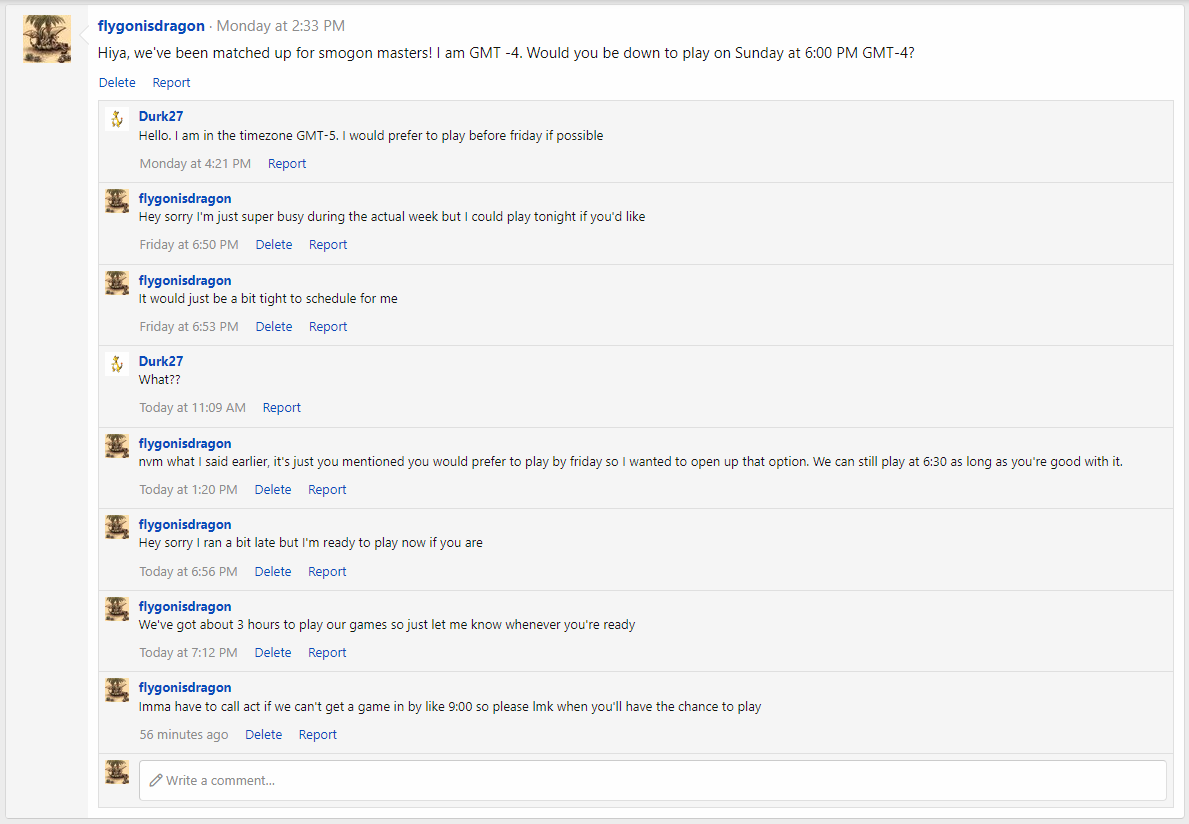The width and height of the screenshot is (1189, 824).
Task: Click flygonisdragon's large profile avatar
Action: click(47, 39)
